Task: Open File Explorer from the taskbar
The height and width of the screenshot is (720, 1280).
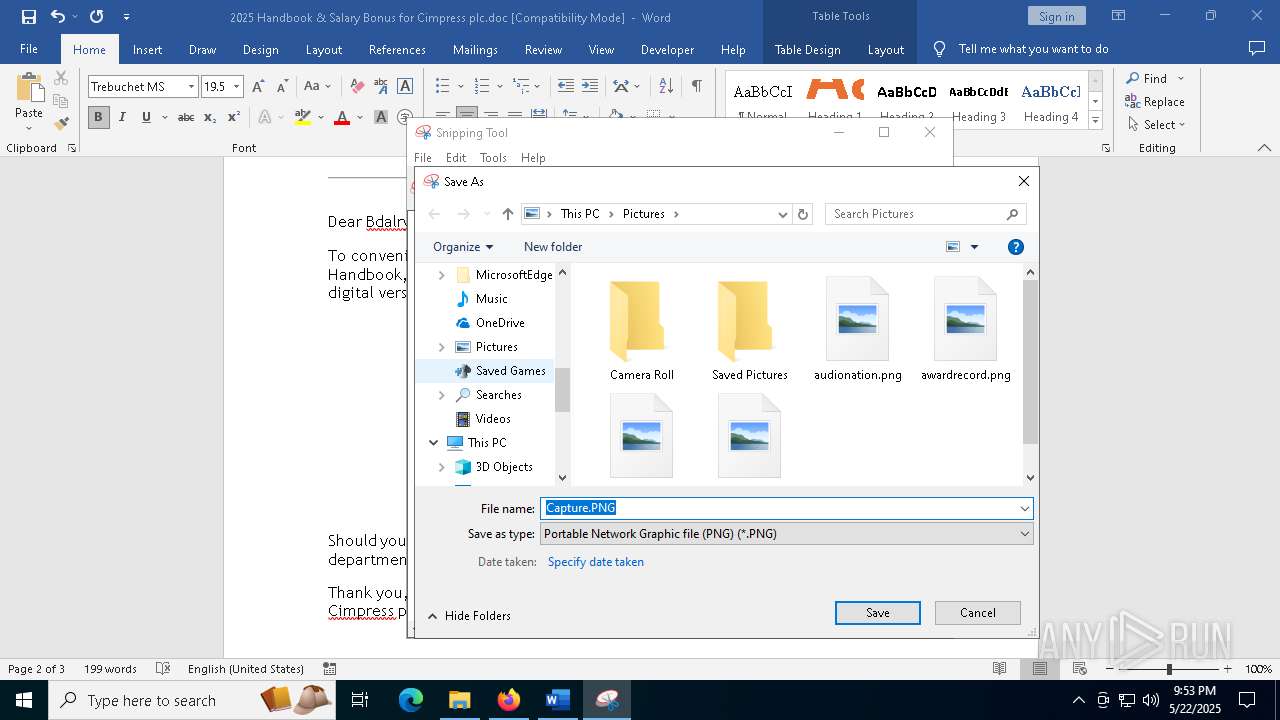Action: [x=460, y=700]
